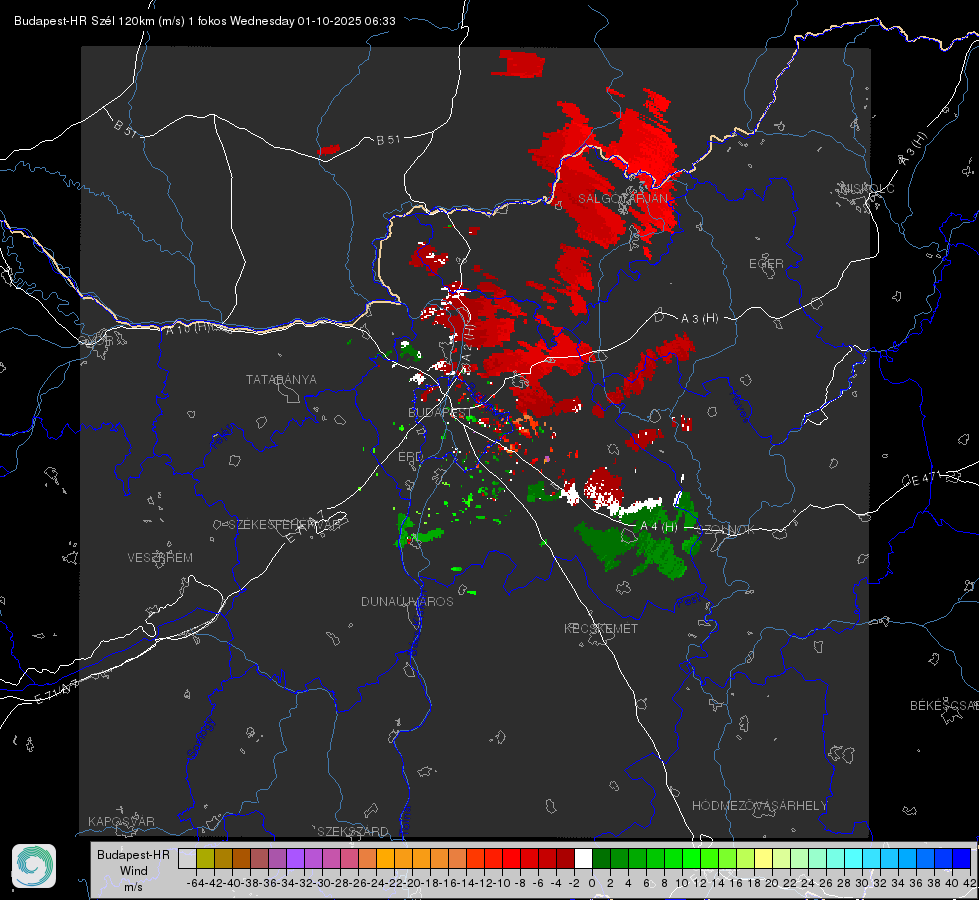Click the EGER city label
979x900 pixels.
pos(766,264)
